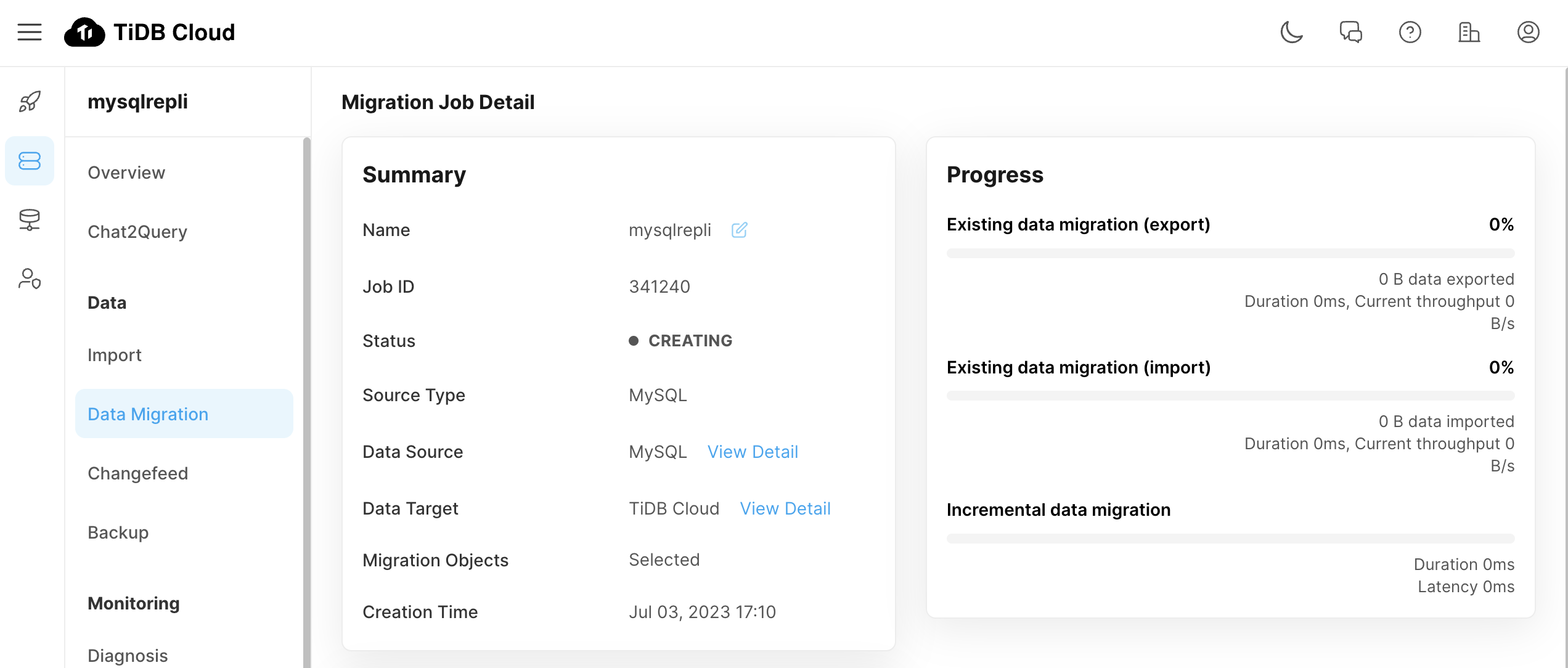Click the rocket getting started icon

[x=30, y=102]
